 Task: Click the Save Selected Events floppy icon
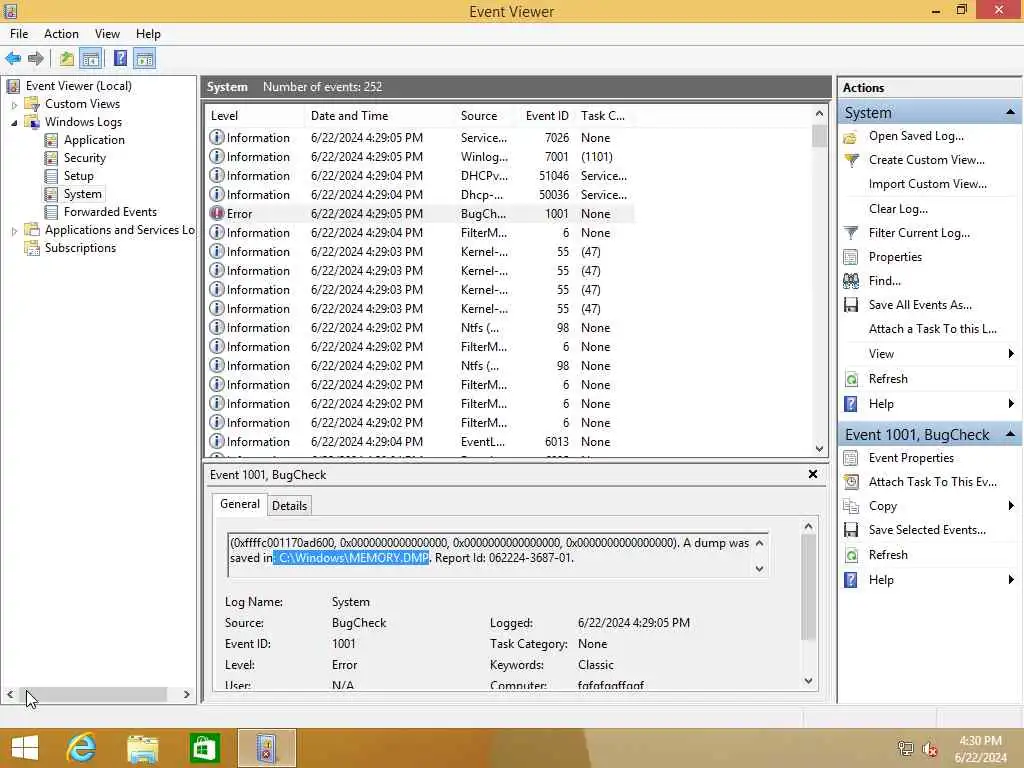click(x=851, y=530)
